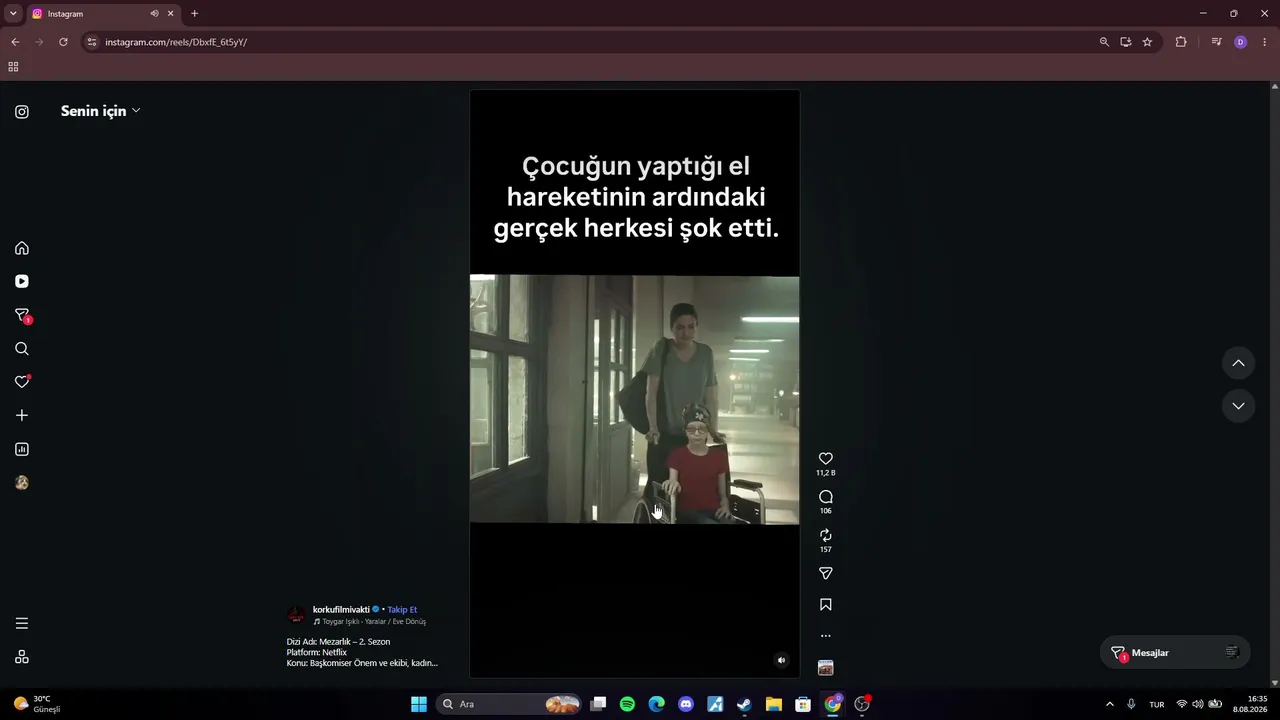Open the media controls icon in Chrome toolbar
The height and width of the screenshot is (720, 1280).
tap(1216, 42)
